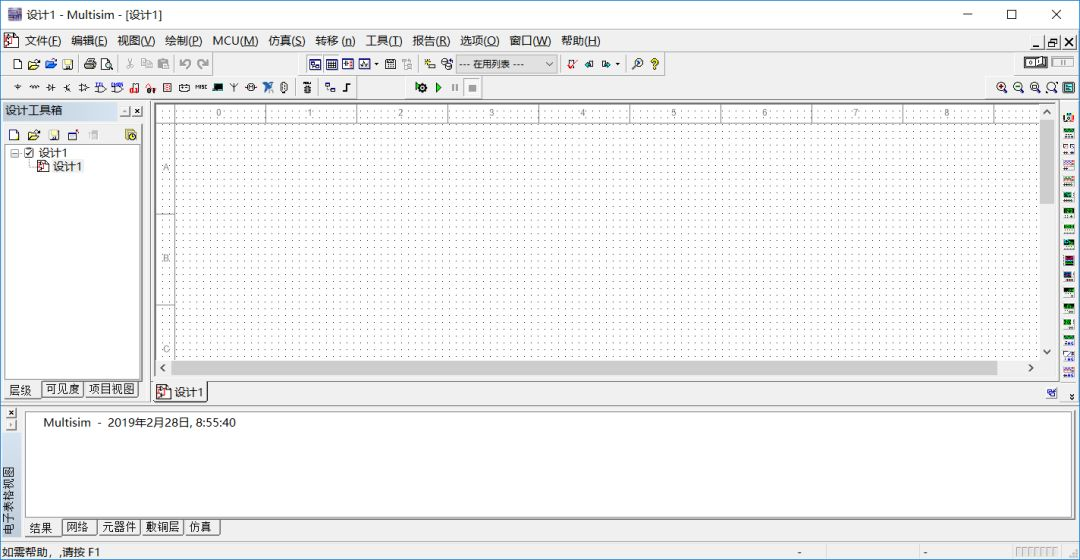The height and width of the screenshot is (560, 1080).
Task: Switch to the 项目视图 tab
Action: coord(112,389)
